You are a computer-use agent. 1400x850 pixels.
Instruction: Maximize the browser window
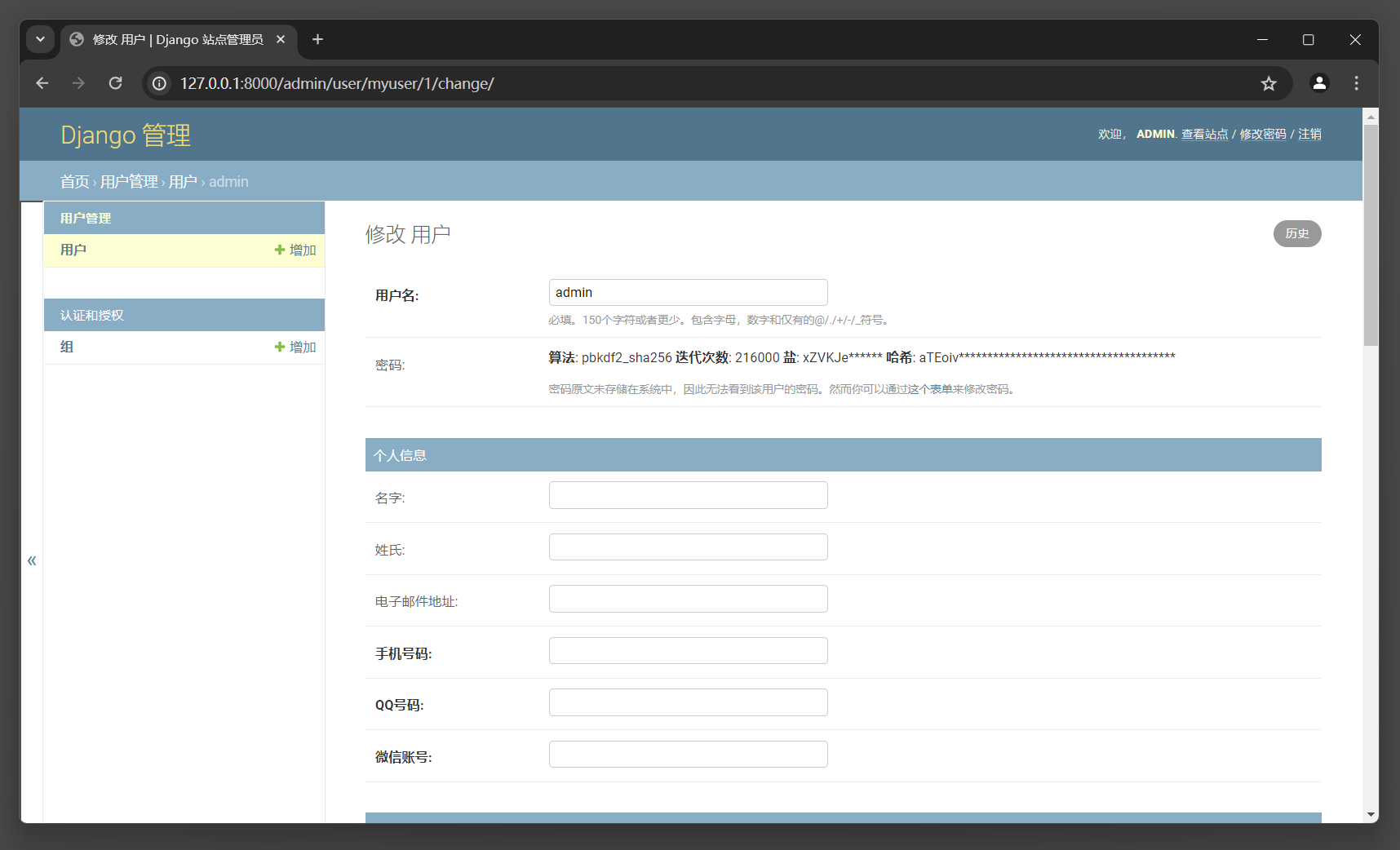click(1309, 39)
